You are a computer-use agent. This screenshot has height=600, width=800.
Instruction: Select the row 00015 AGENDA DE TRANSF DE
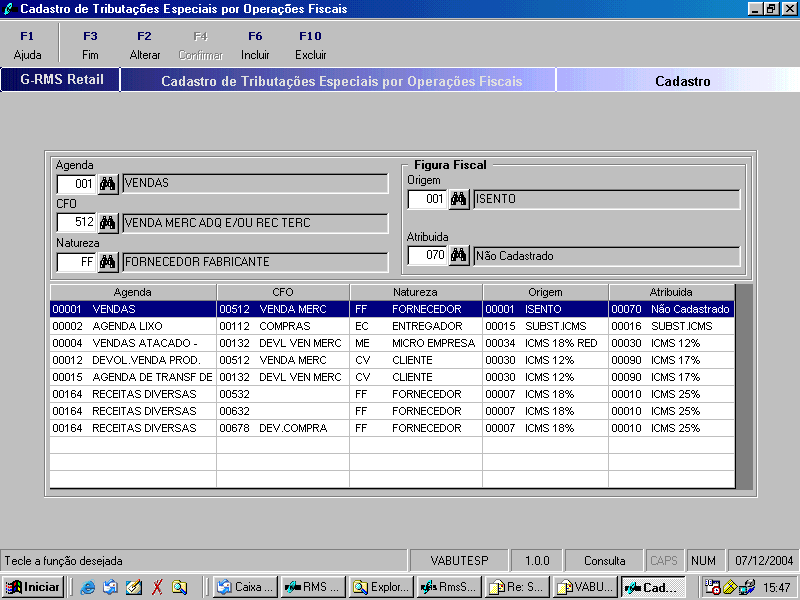click(x=392, y=377)
